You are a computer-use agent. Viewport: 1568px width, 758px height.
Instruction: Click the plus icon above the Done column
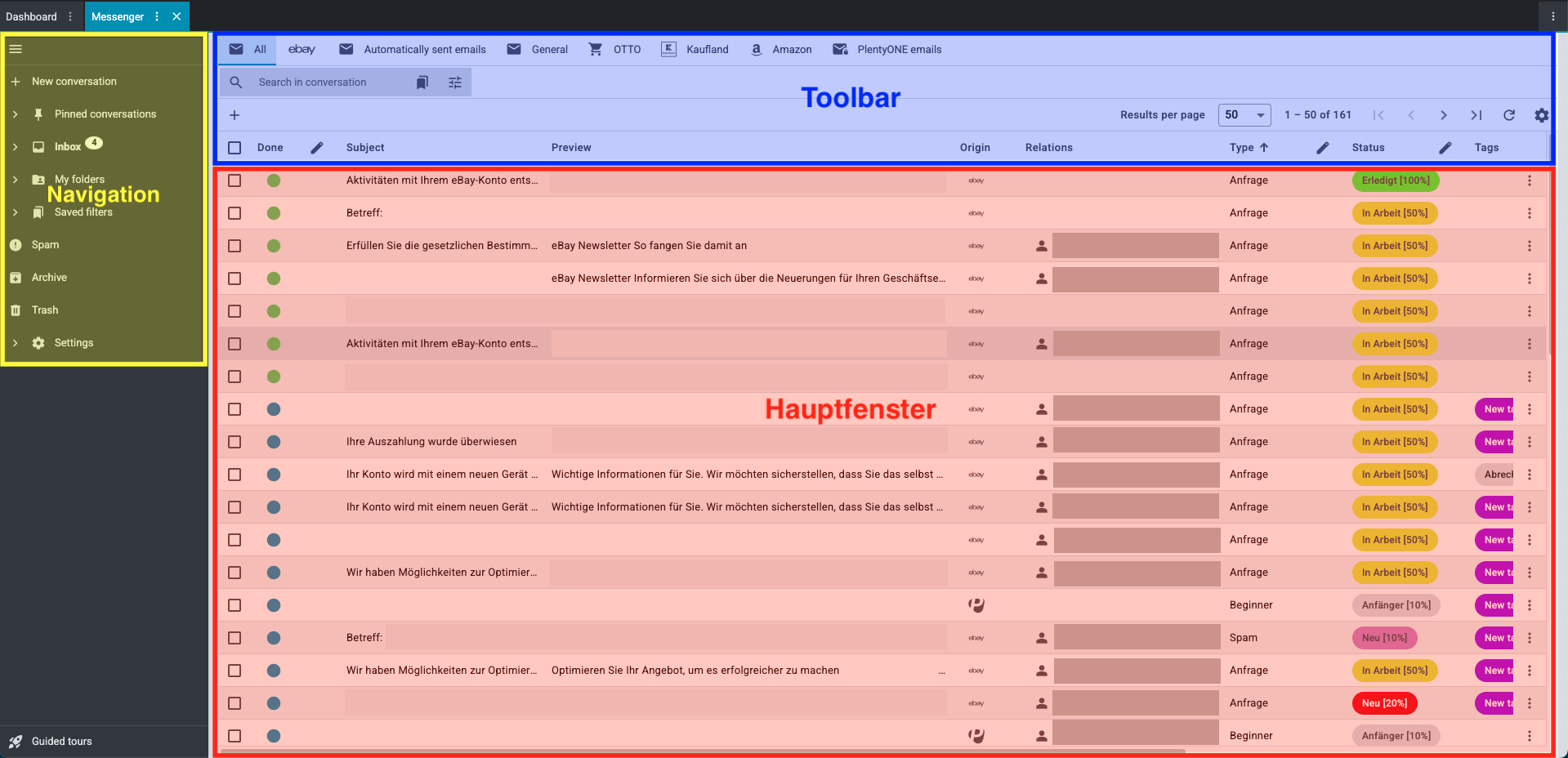pyautogui.click(x=235, y=115)
